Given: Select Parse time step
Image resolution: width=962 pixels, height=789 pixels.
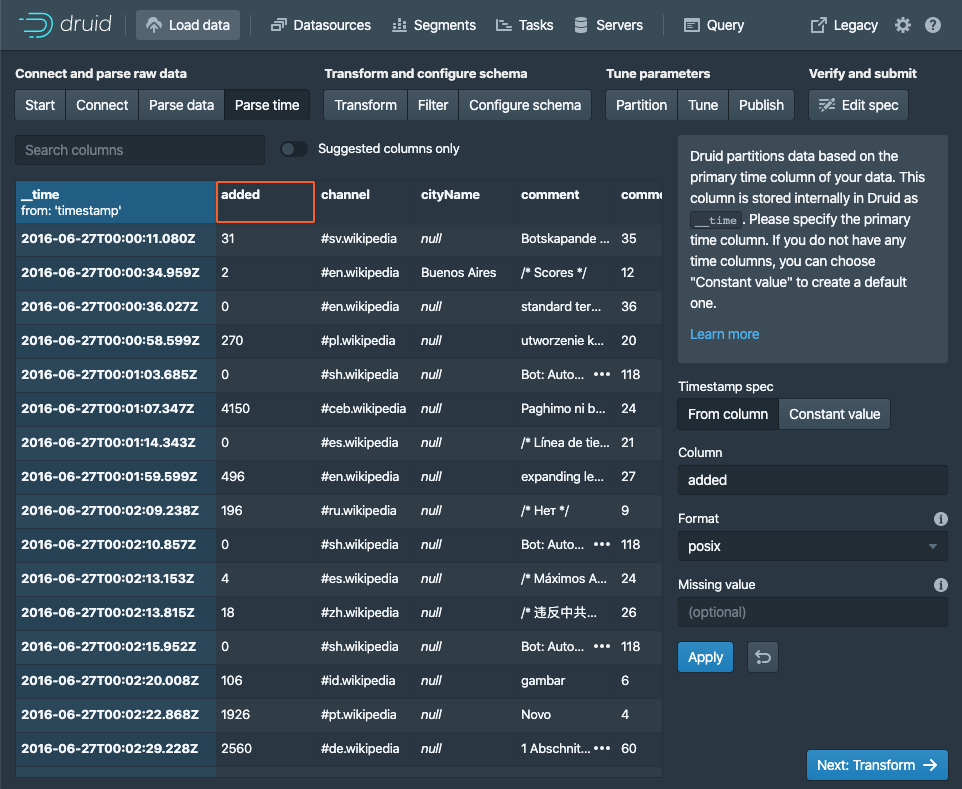Looking at the screenshot, I should [267, 105].
